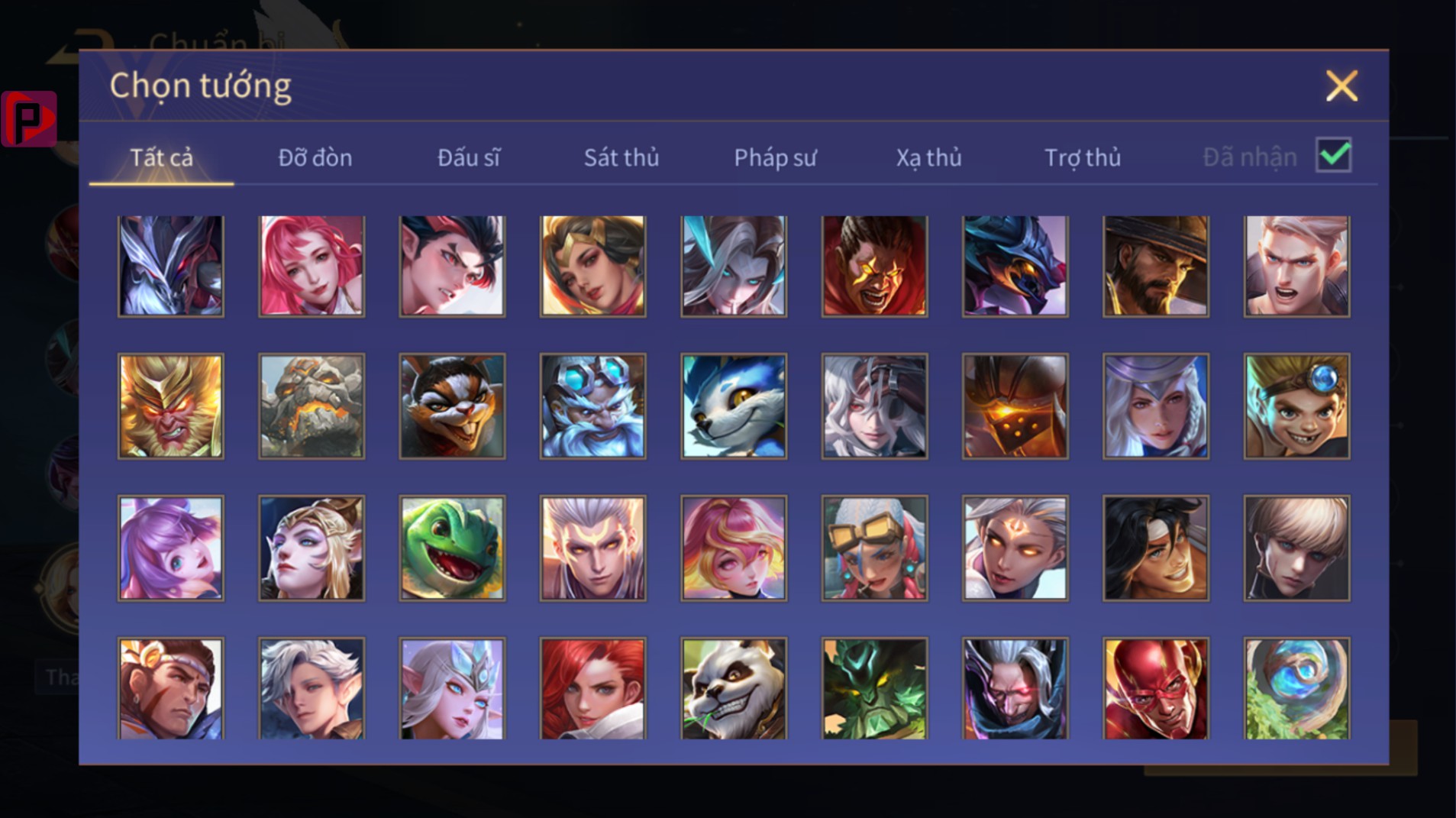Show the Xạ thủ heroes tab
Image resolution: width=1456 pixels, height=818 pixels.
point(928,157)
